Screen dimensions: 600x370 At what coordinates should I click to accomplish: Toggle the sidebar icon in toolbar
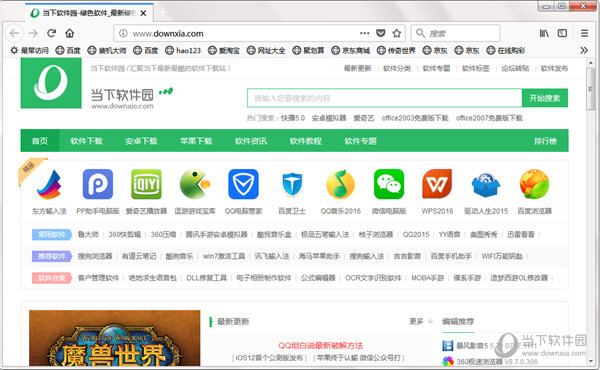(562, 33)
